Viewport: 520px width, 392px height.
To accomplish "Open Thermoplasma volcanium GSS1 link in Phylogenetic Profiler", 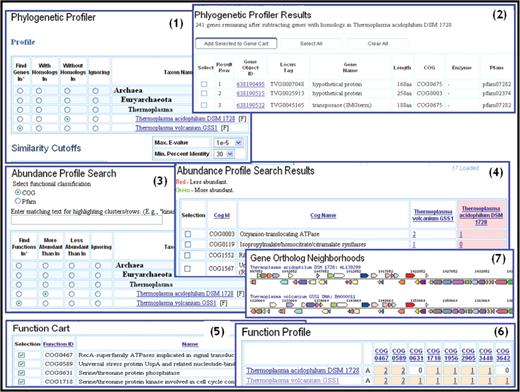I will [176, 128].
